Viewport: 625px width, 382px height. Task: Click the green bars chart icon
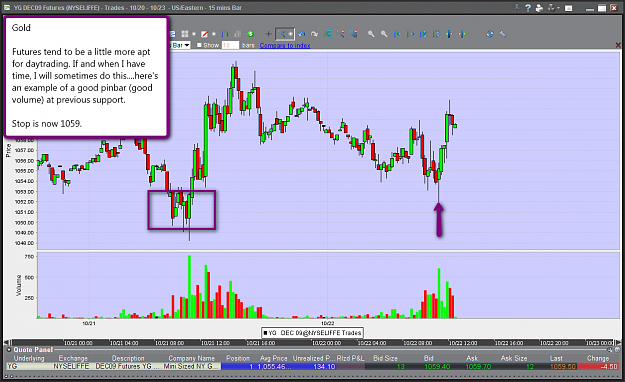[x=225, y=34]
